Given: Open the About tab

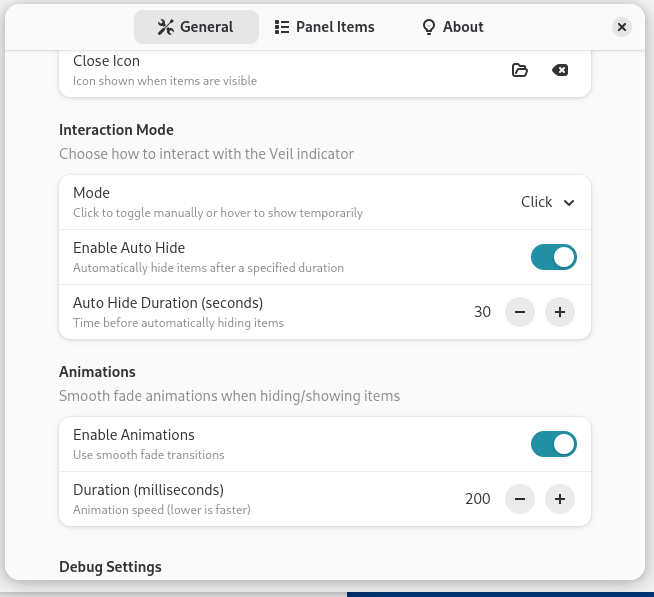Looking at the screenshot, I should (x=452, y=27).
